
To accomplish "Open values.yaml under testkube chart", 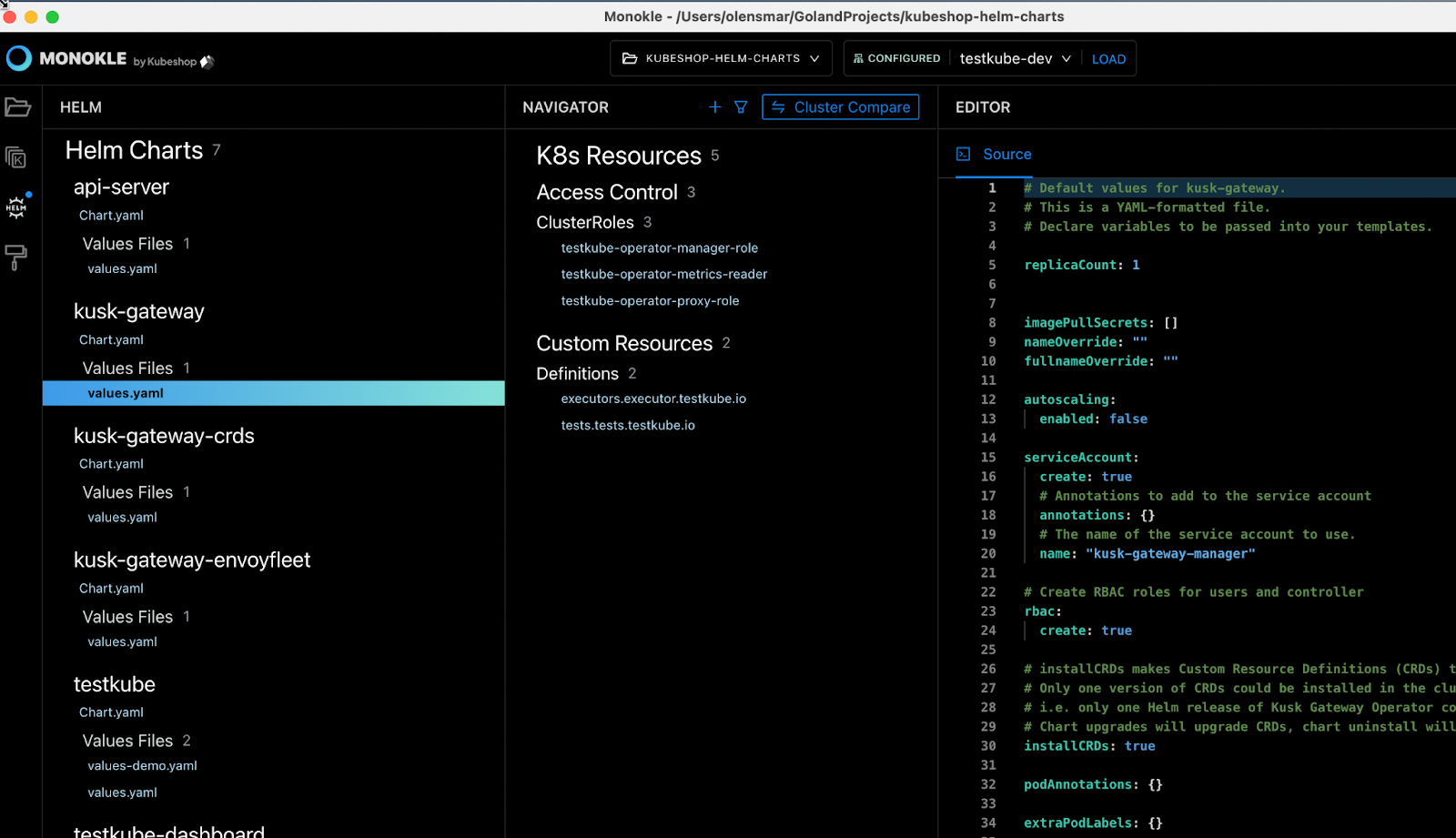I will coord(122,793).
